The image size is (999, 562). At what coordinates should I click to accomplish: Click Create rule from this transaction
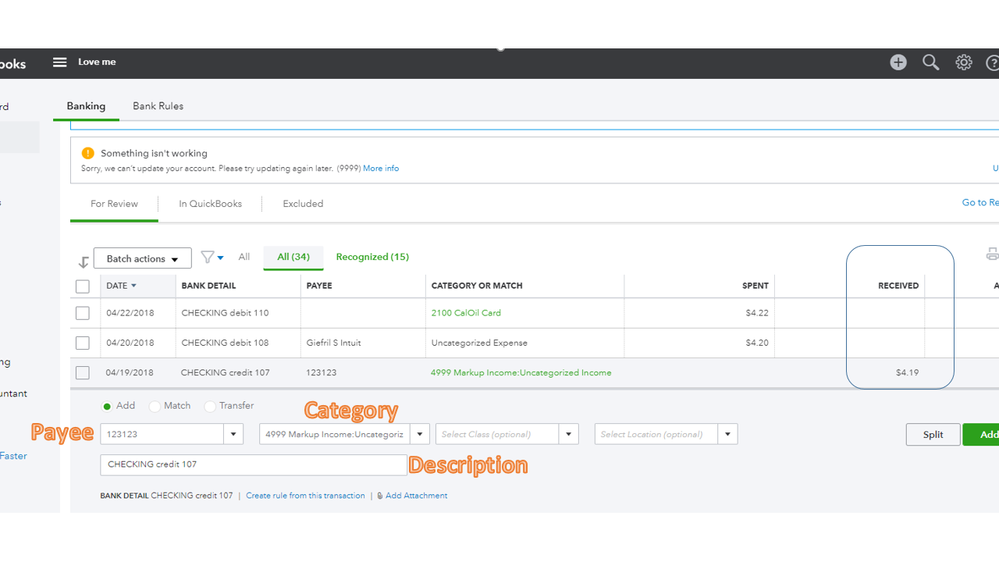coord(305,496)
